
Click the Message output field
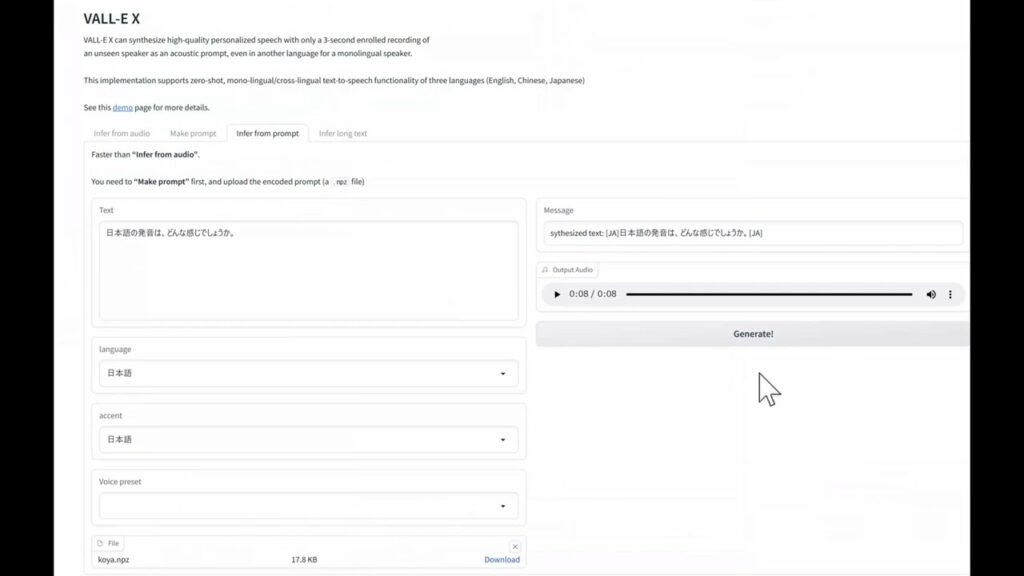[x=752, y=233]
